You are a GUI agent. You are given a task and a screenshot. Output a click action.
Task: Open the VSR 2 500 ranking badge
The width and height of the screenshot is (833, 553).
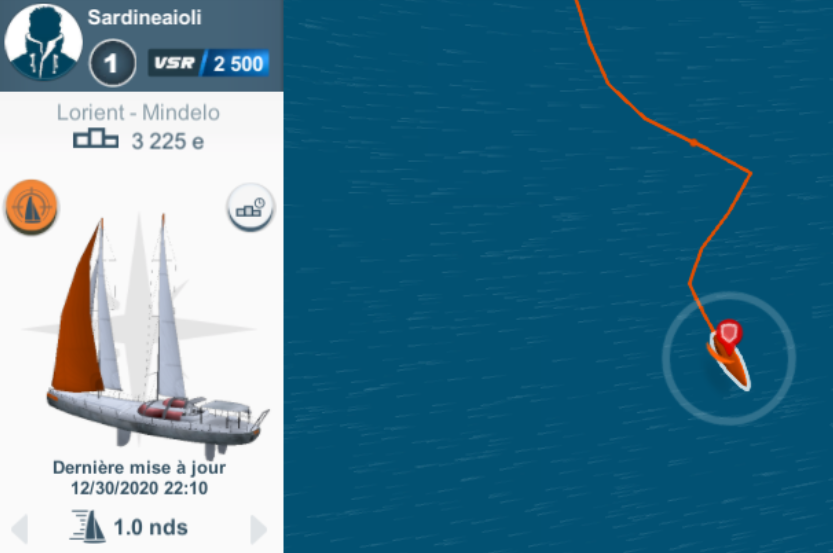pos(209,63)
